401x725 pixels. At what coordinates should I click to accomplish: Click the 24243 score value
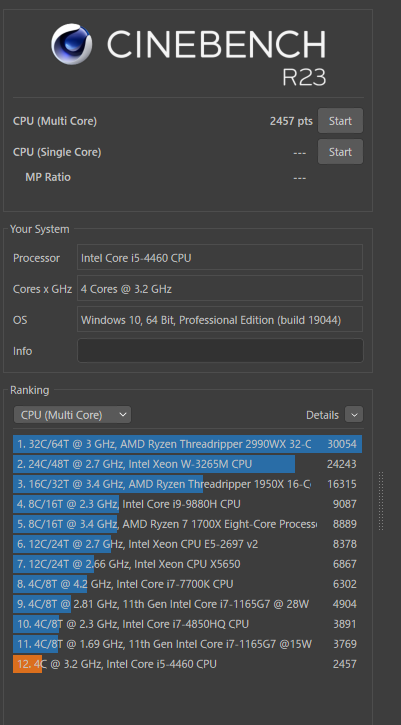pos(342,464)
